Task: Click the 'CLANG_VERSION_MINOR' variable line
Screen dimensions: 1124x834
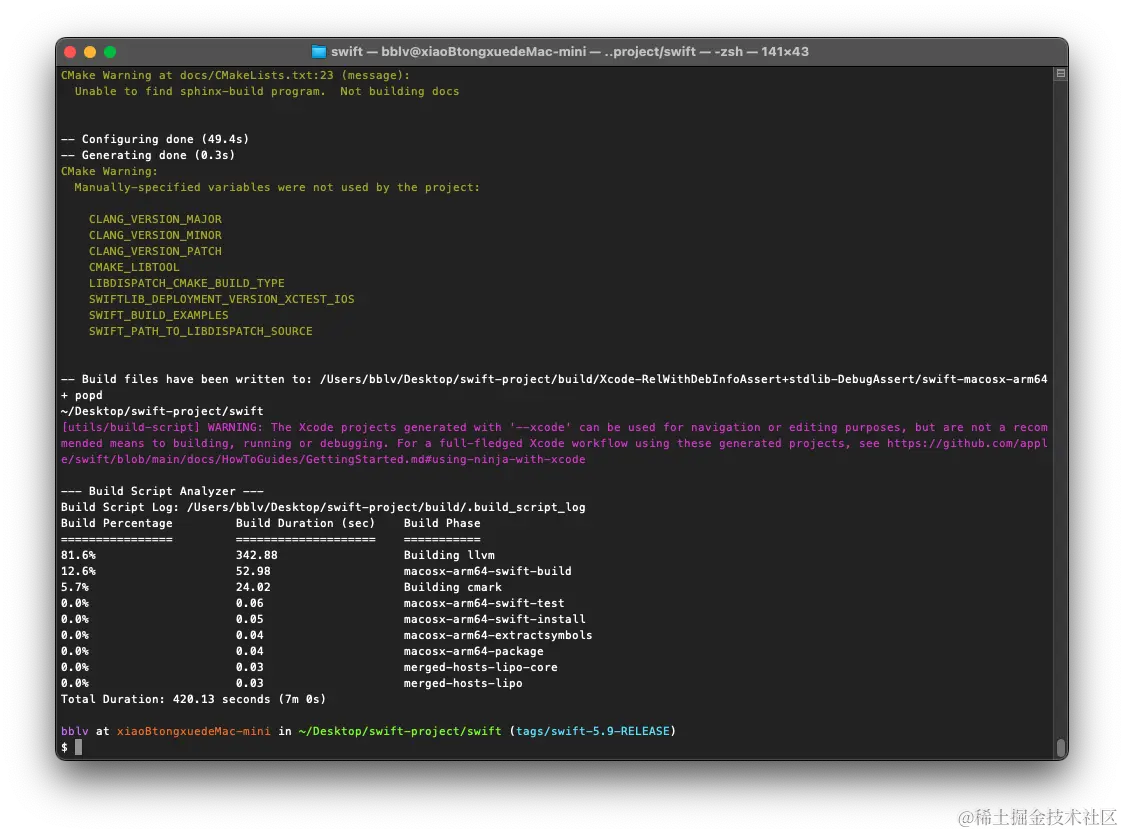Action: click(155, 235)
